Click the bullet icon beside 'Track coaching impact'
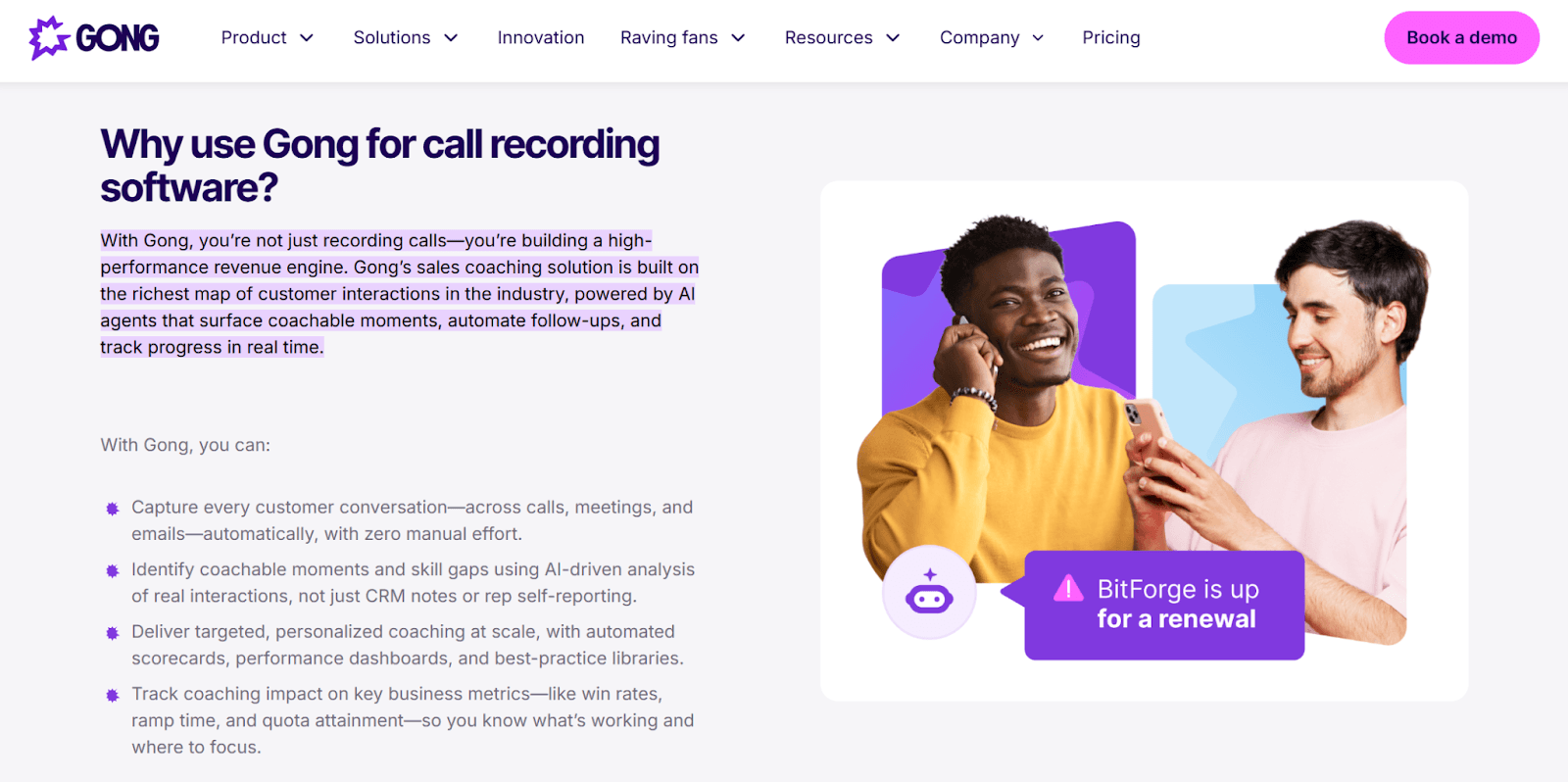The height and width of the screenshot is (782, 1568). (x=113, y=695)
